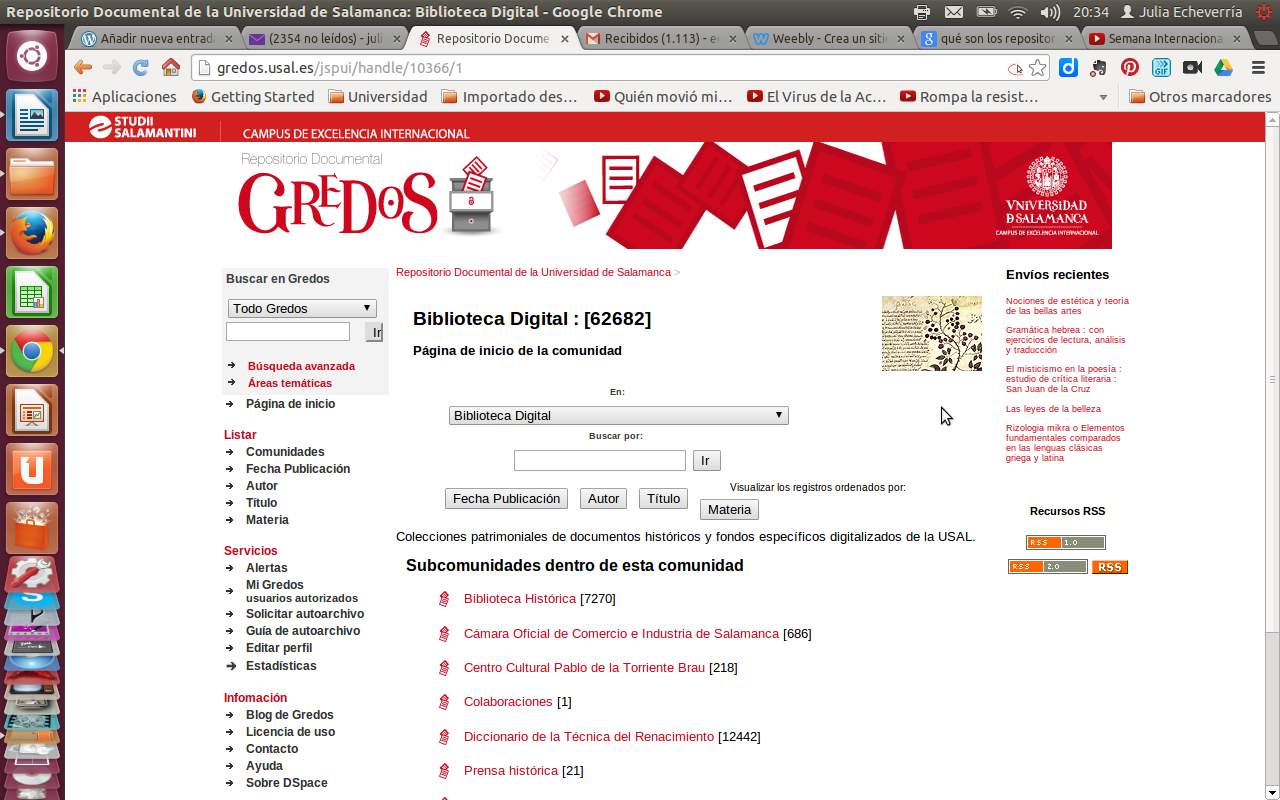Image resolution: width=1280 pixels, height=800 pixels.
Task: Open the Evernote extension icon
Action: coord(1098,68)
